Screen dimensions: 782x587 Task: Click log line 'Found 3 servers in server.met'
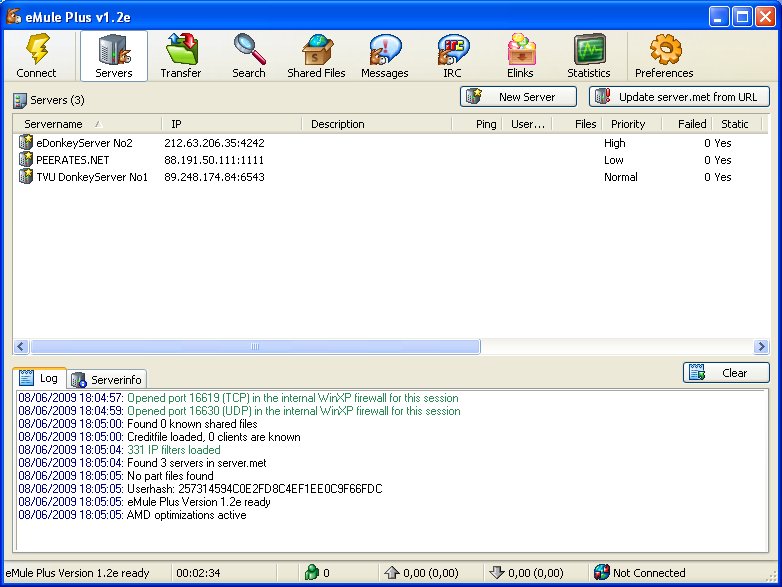pos(142,463)
